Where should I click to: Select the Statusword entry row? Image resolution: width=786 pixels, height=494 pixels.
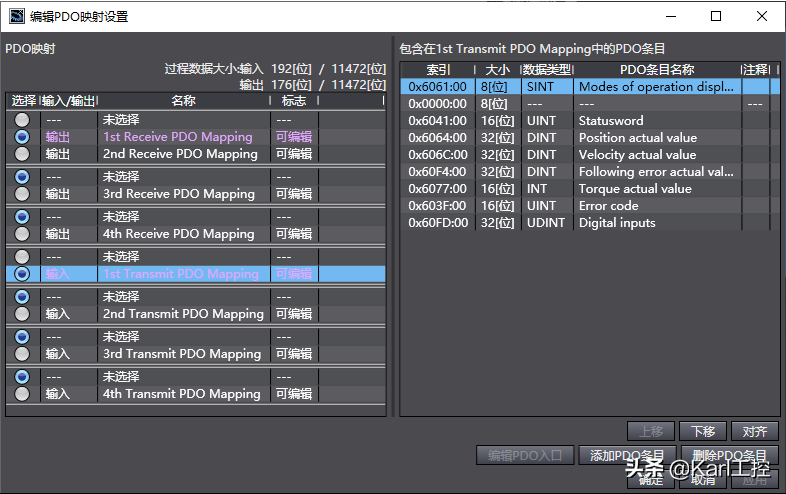[611, 121]
